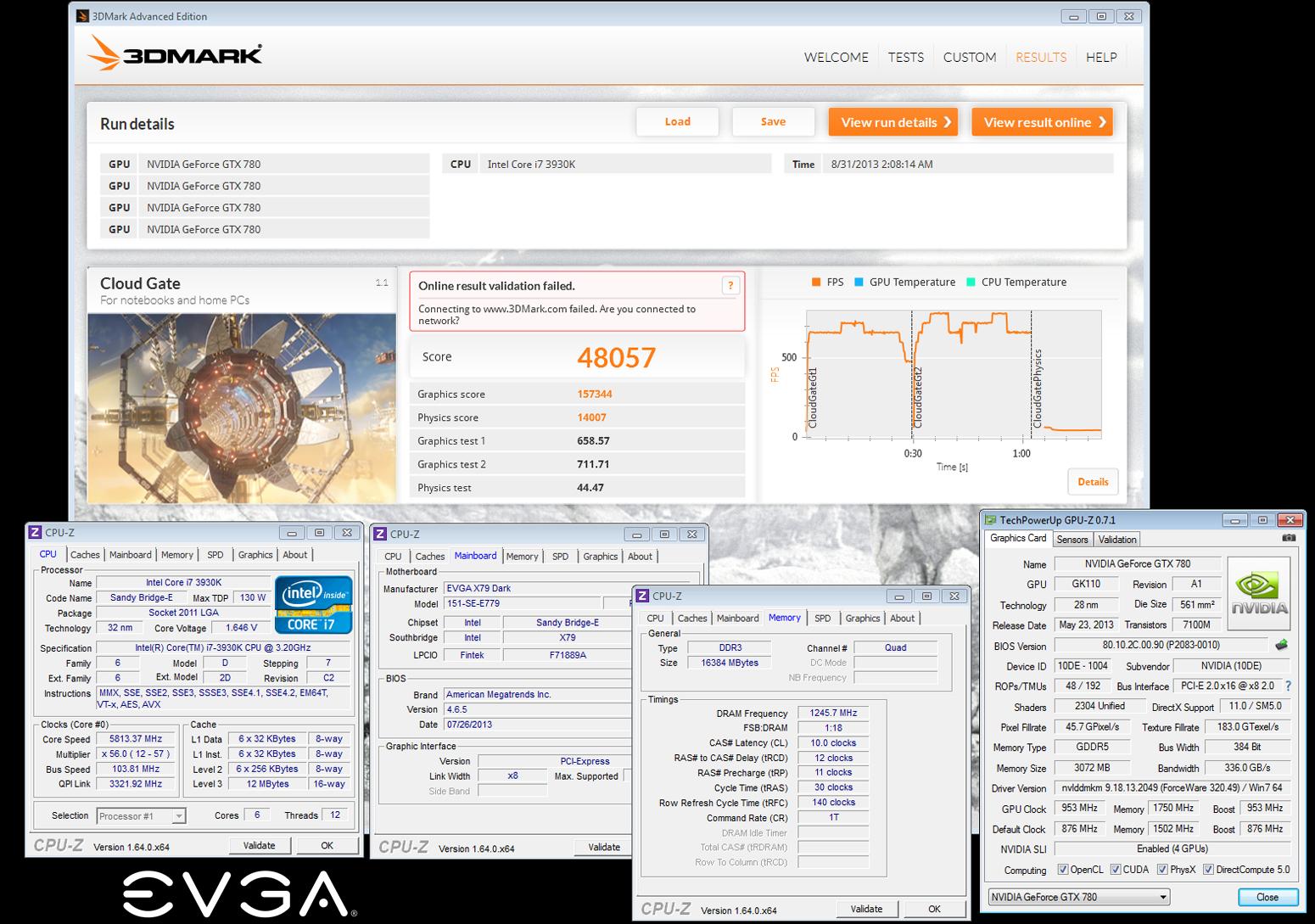Open the WELCOME tab in 3DMark
Screen dimensions: 1315x924
tap(836, 57)
